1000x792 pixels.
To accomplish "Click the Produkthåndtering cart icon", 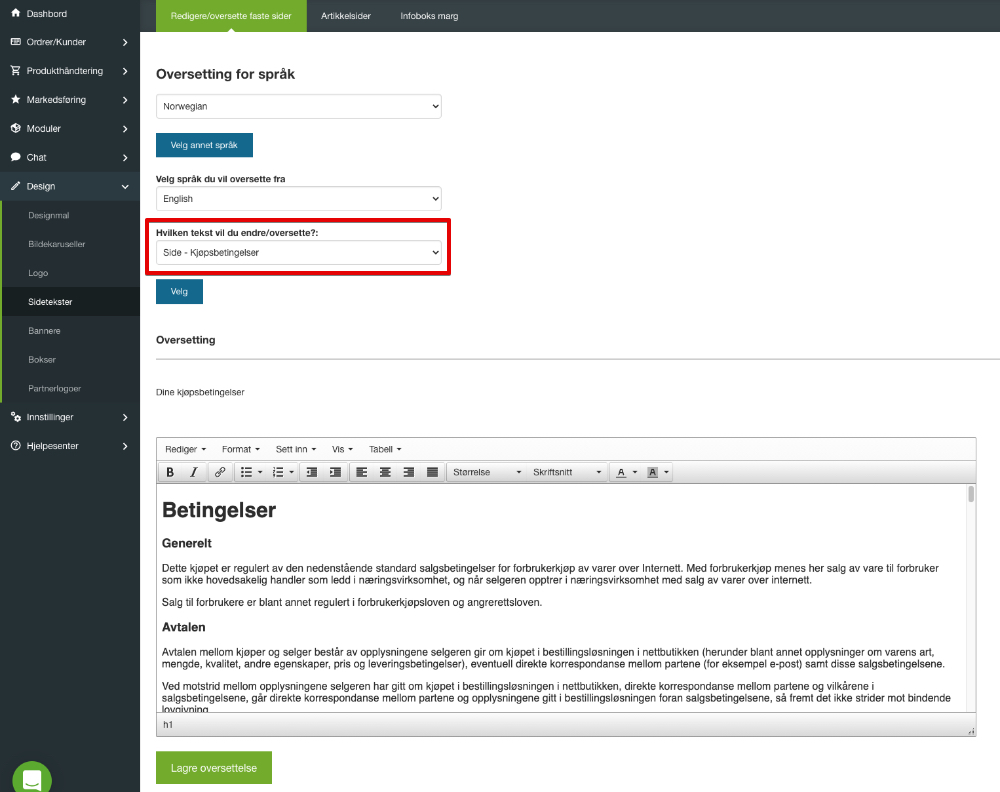I will 15,70.
